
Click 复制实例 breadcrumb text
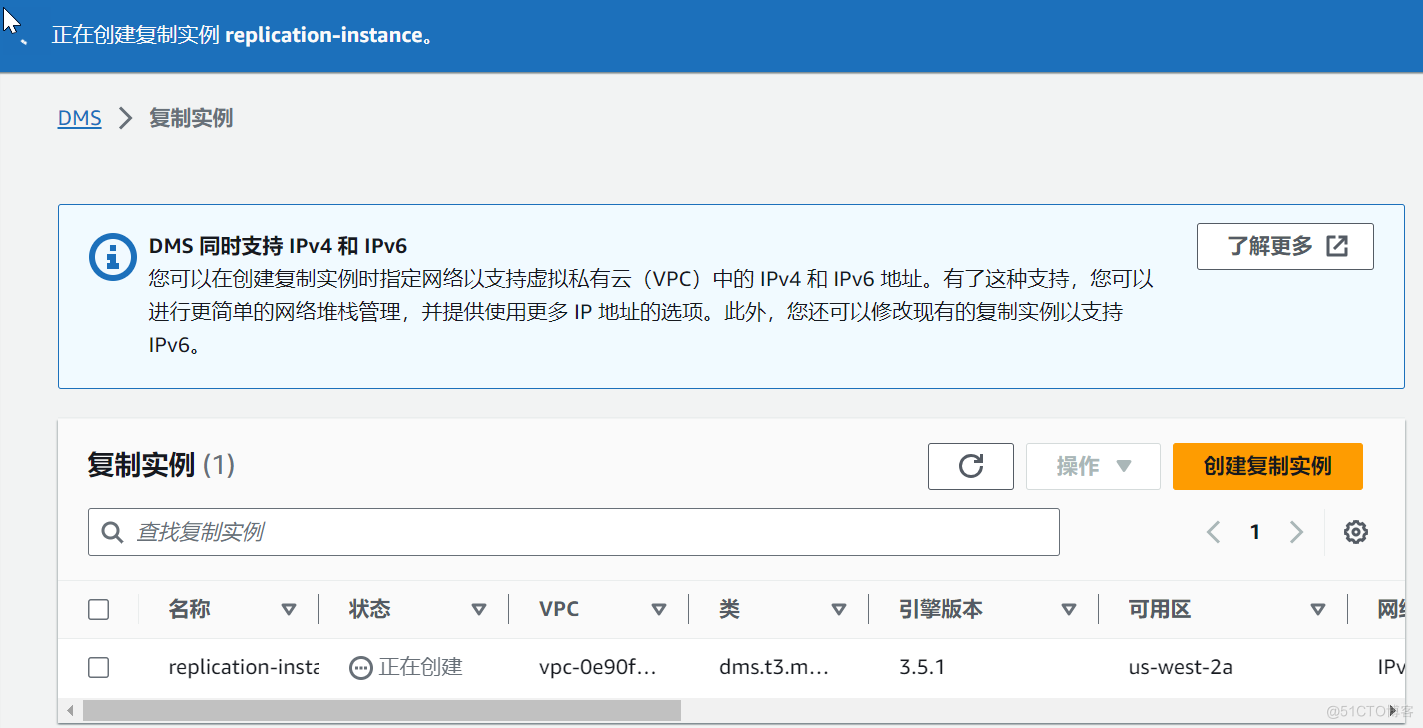(191, 118)
